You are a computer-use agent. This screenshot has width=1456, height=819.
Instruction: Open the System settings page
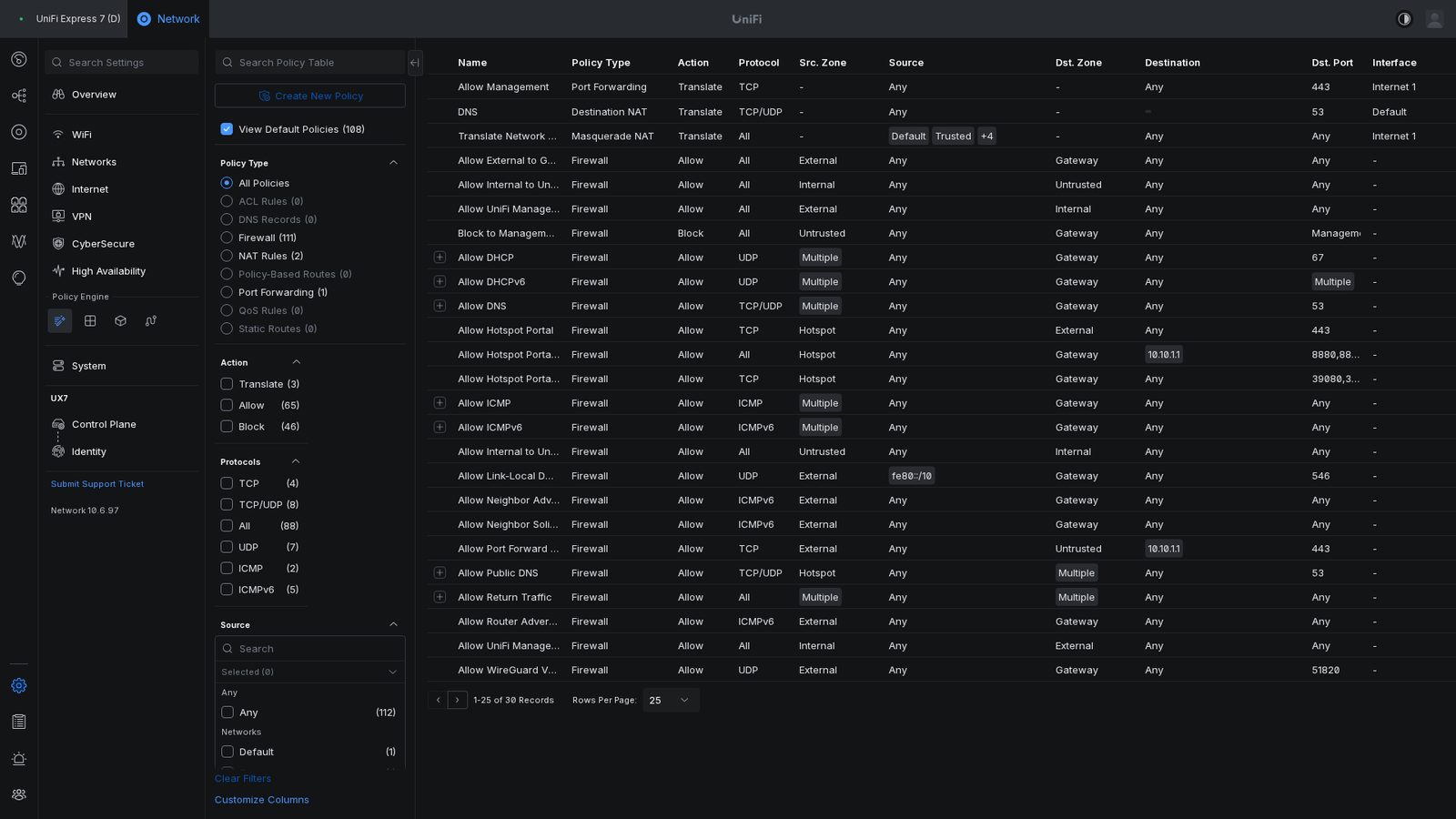122,366
